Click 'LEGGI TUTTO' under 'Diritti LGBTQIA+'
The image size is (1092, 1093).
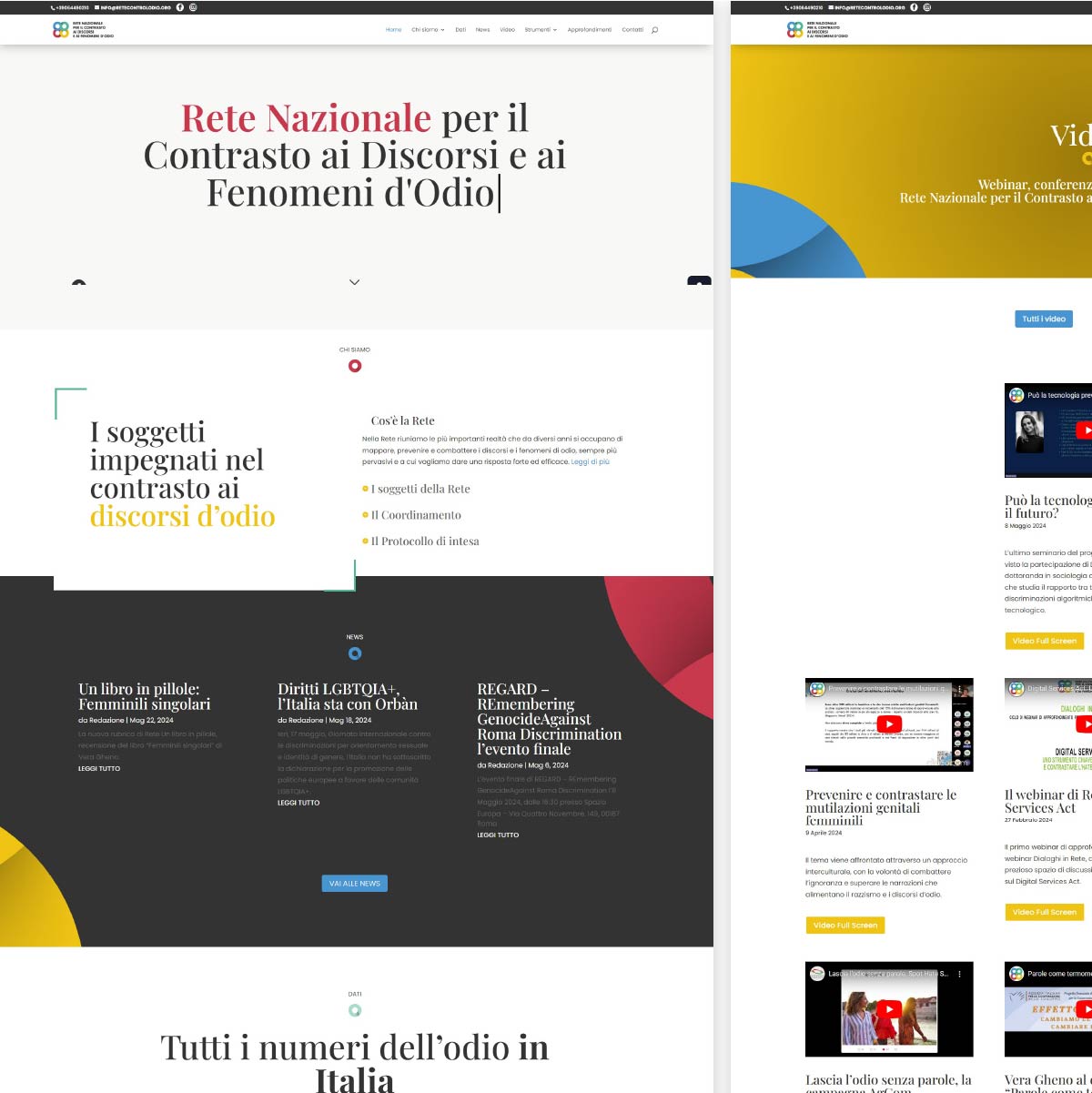[x=298, y=803]
